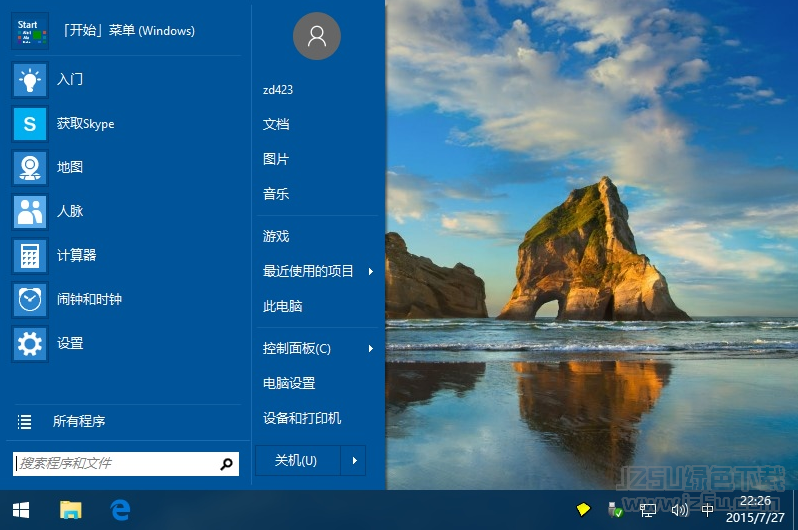Click the 关机(U) shutdown button
The width and height of the screenshot is (798, 530).
298,461
